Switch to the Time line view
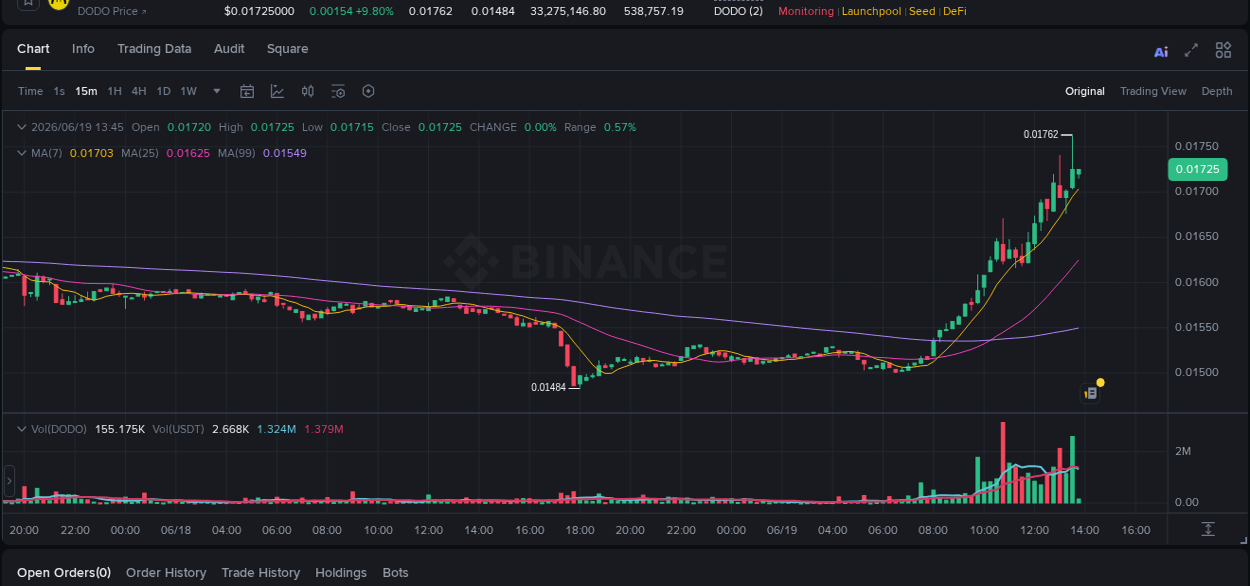Image resolution: width=1250 pixels, height=586 pixels. pyautogui.click(x=31, y=91)
